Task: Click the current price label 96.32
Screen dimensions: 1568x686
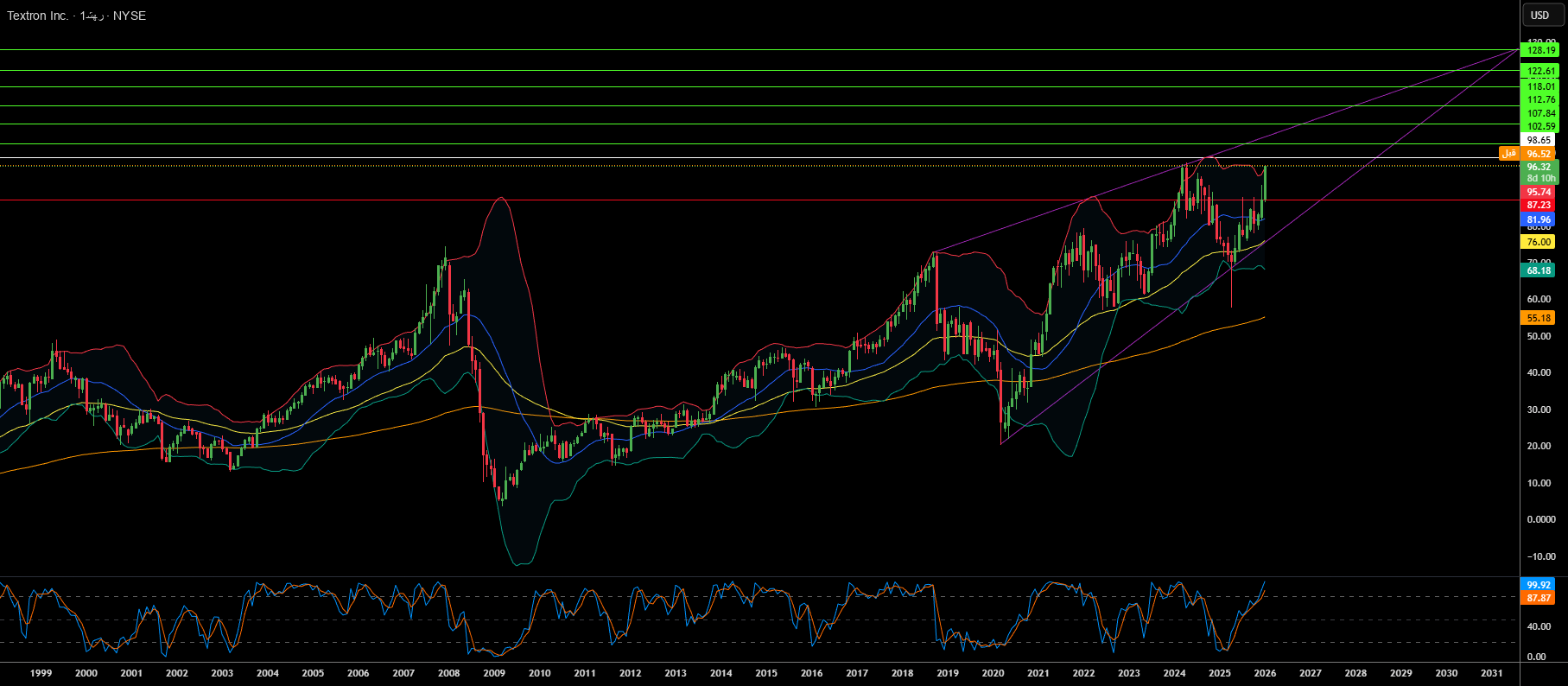Action: tap(1538, 167)
